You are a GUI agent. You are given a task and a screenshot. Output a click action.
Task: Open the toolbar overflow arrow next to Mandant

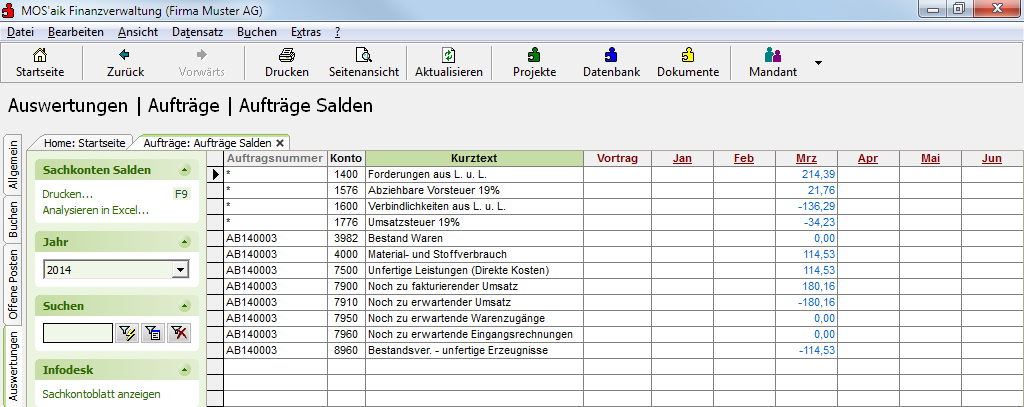point(818,63)
